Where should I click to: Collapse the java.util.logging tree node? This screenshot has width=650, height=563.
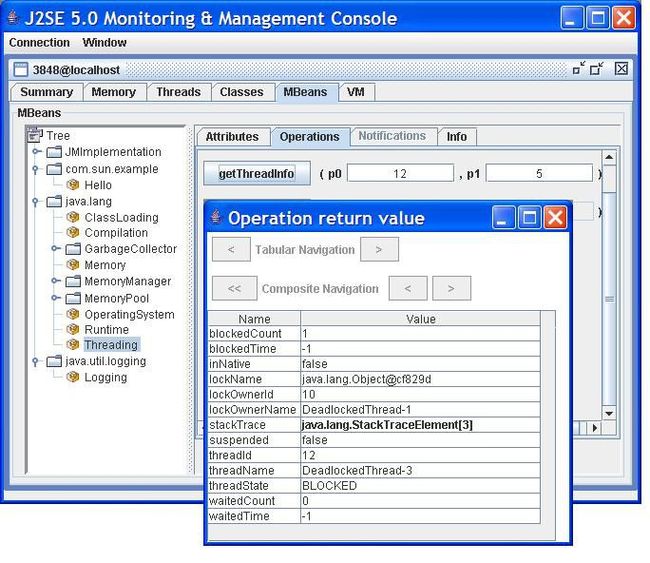(x=35, y=362)
